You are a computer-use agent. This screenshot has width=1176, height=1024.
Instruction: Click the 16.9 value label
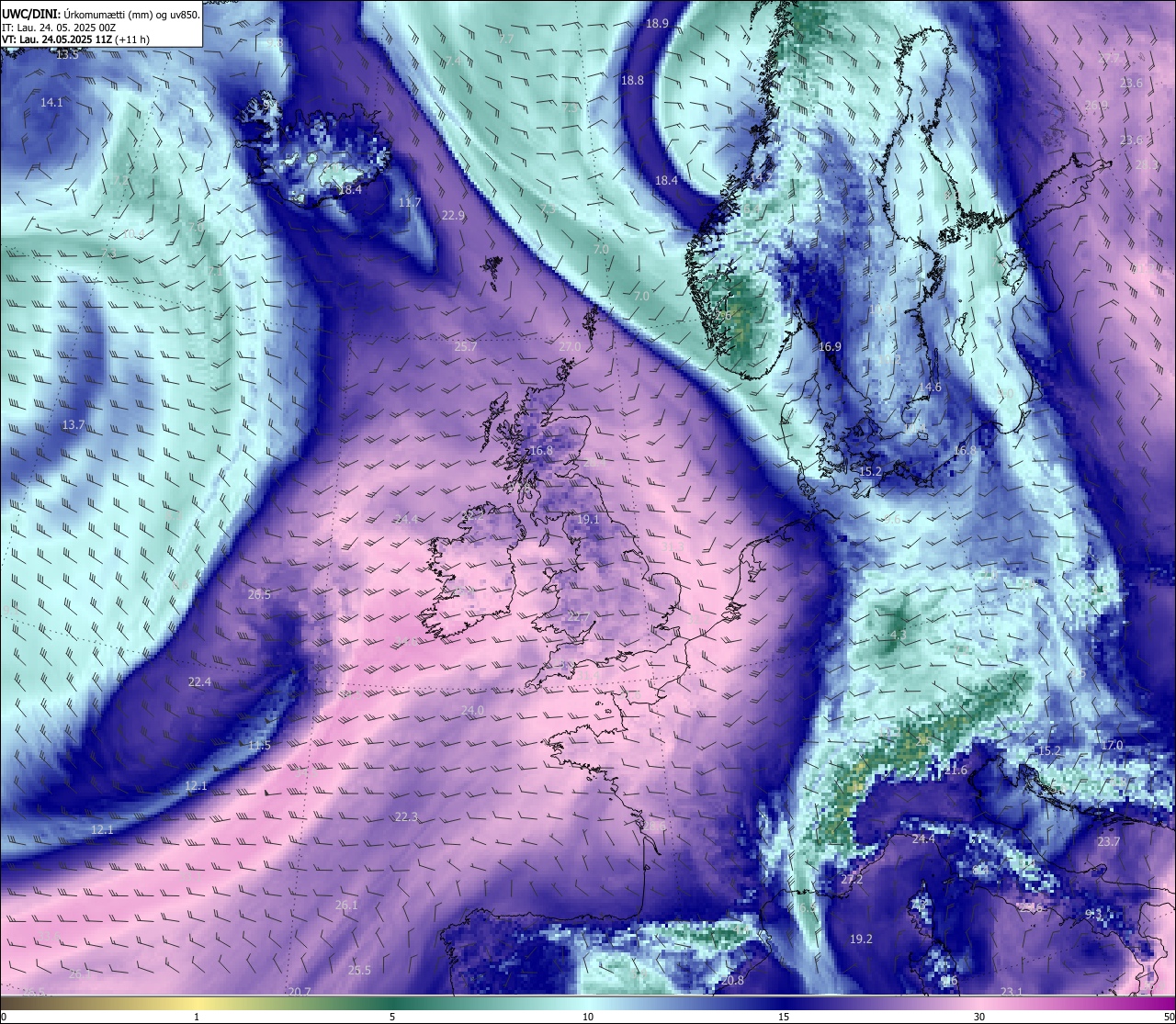pos(830,347)
